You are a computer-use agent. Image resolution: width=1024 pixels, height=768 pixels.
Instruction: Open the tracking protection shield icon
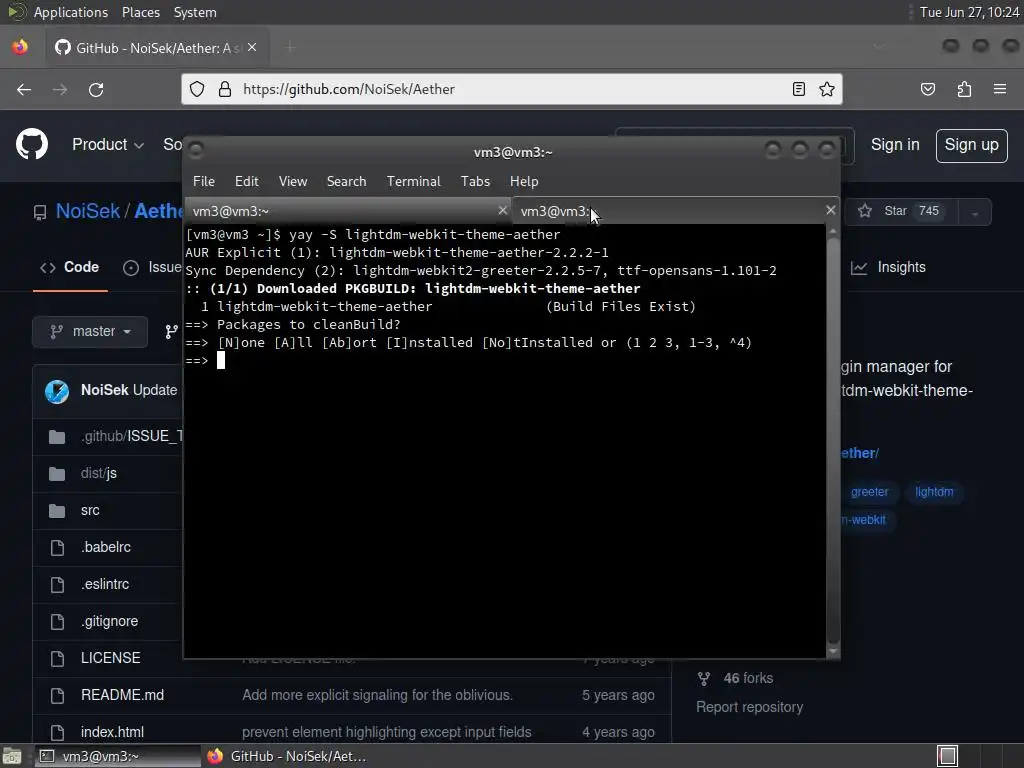pos(197,89)
